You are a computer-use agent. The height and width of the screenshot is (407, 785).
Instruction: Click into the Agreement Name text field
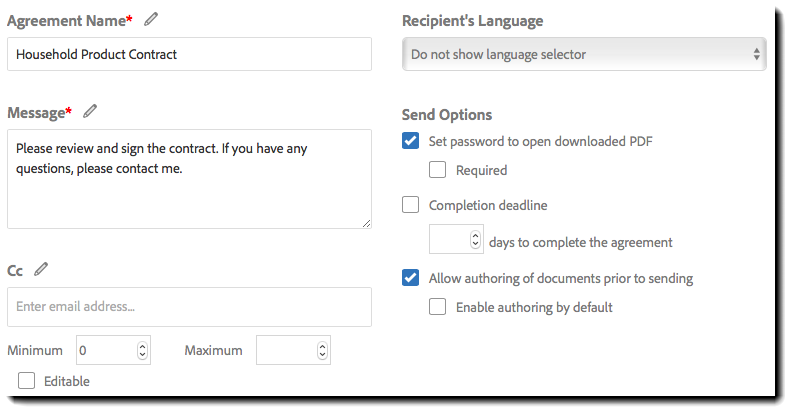pos(189,54)
